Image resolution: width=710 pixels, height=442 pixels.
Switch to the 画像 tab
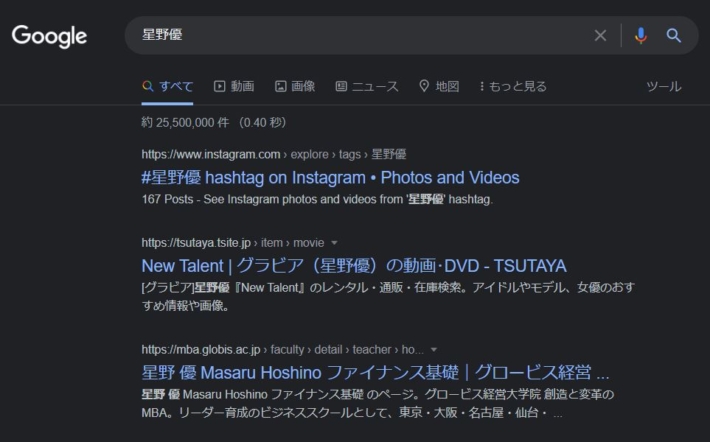[x=295, y=86]
